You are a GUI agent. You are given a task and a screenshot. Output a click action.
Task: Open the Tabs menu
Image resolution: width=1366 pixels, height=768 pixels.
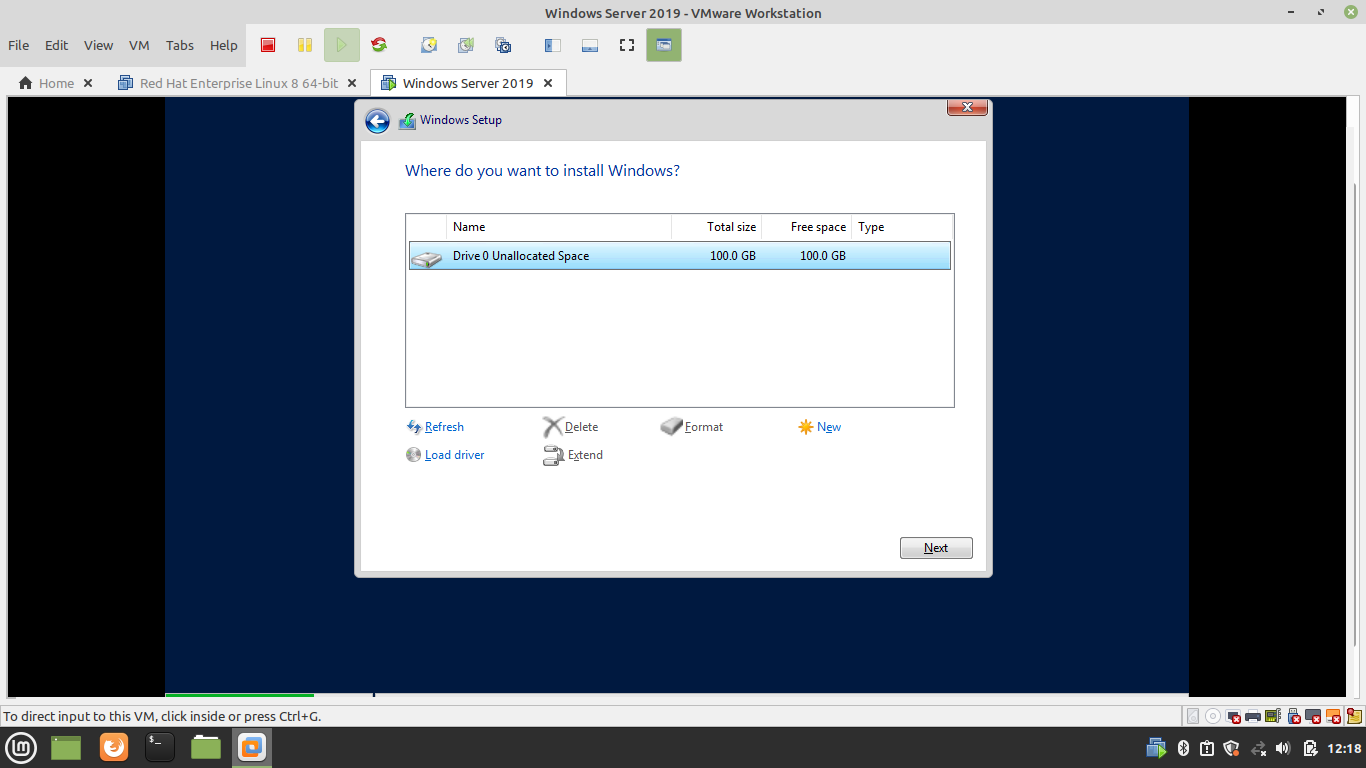click(180, 45)
